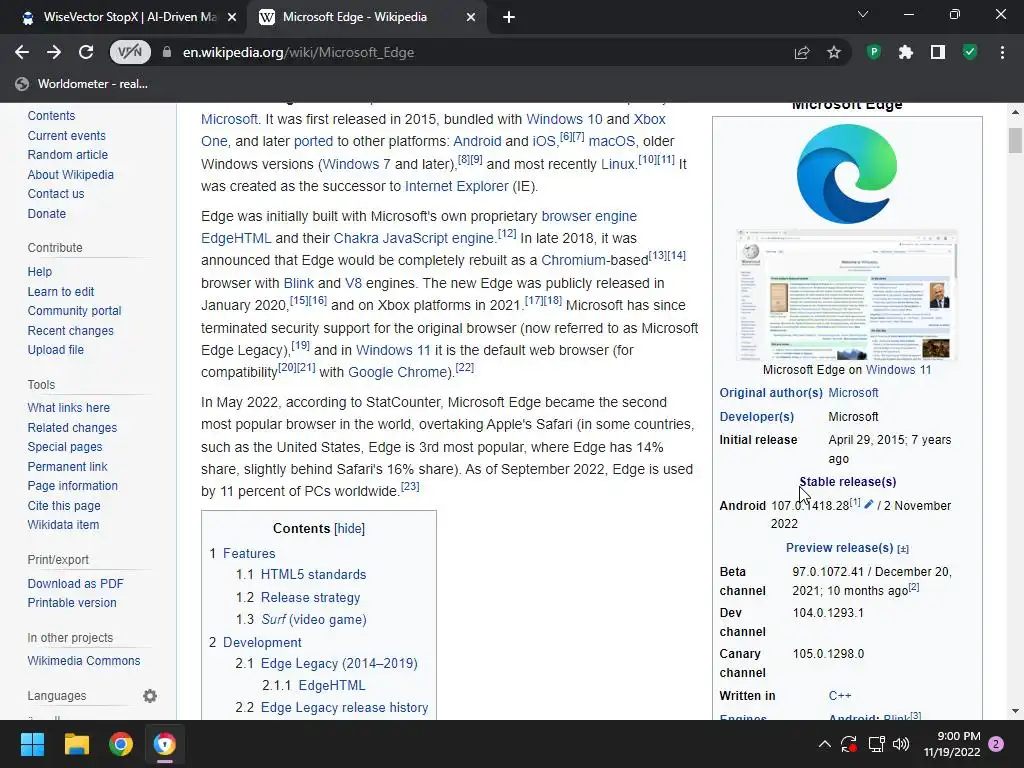The image size is (1024, 768).
Task: Open the tab search chevron
Action: [863, 14]
